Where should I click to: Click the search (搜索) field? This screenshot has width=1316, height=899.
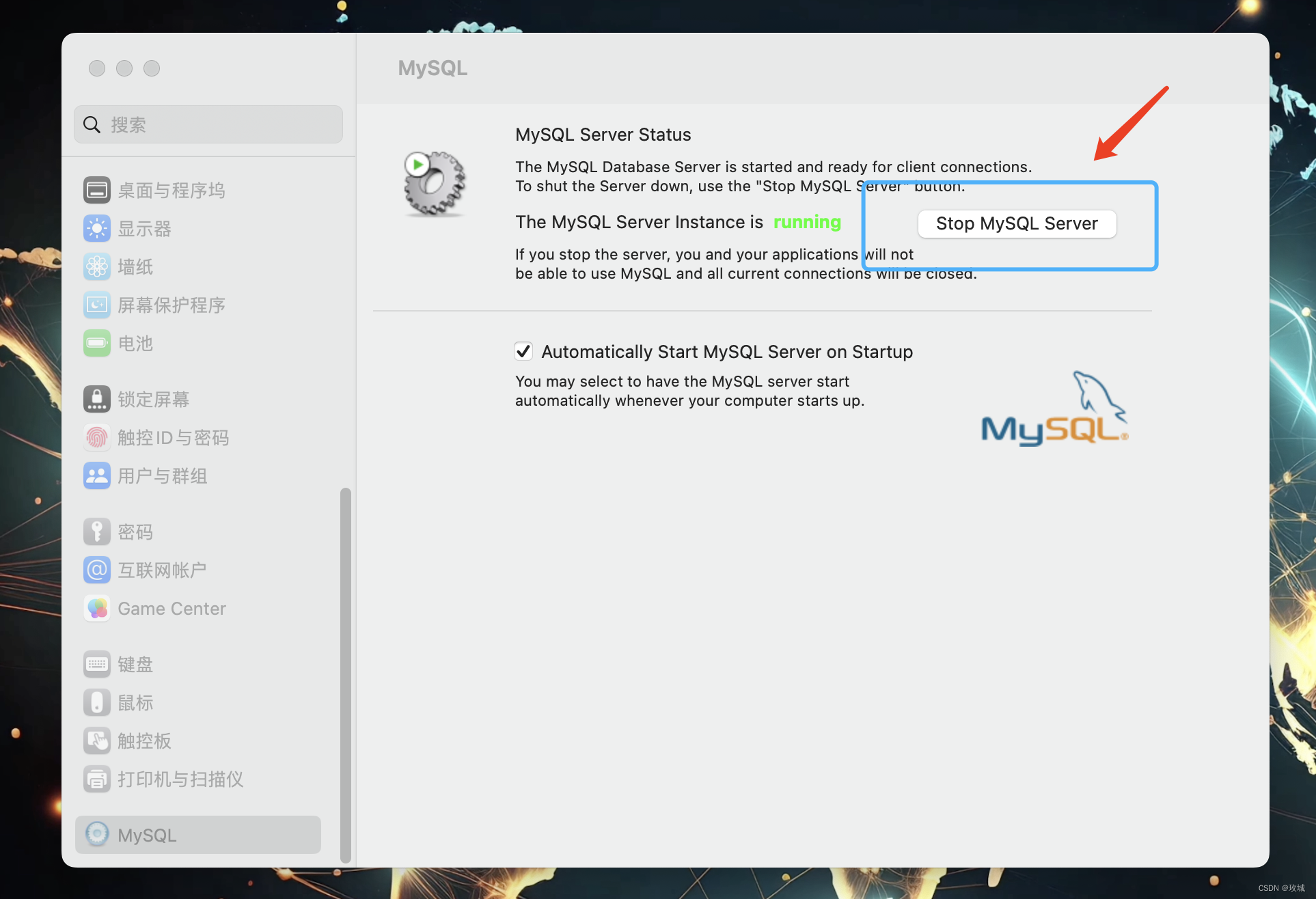click(x=208, y=124)
